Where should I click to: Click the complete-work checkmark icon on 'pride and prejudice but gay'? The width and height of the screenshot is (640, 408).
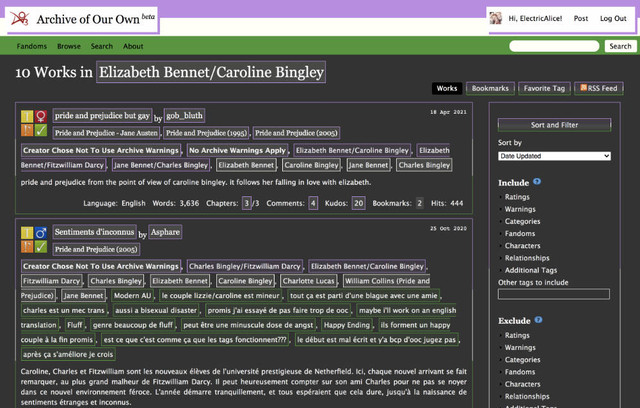click(40, 131)
